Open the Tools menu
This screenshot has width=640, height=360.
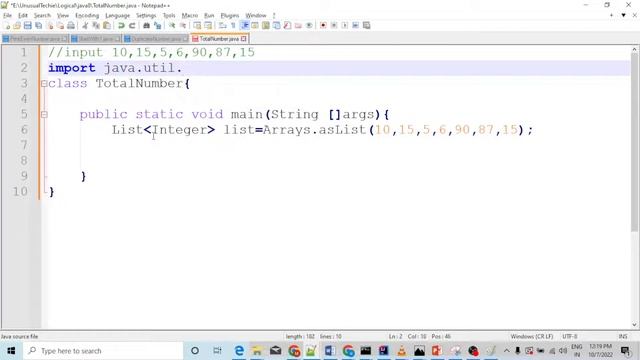(169, 16)
